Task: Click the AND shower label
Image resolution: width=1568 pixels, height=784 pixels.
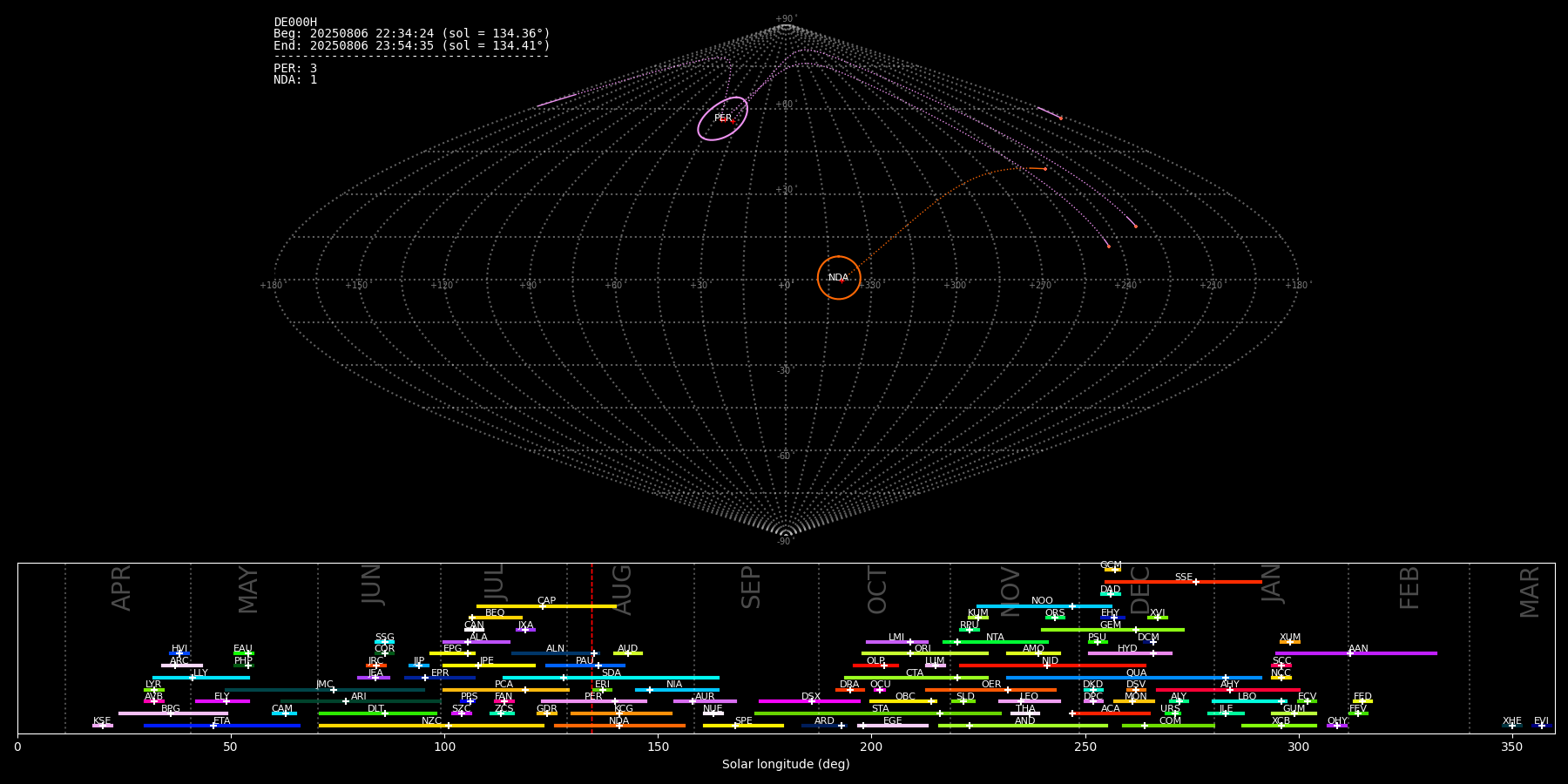Action: [1025, 721]
